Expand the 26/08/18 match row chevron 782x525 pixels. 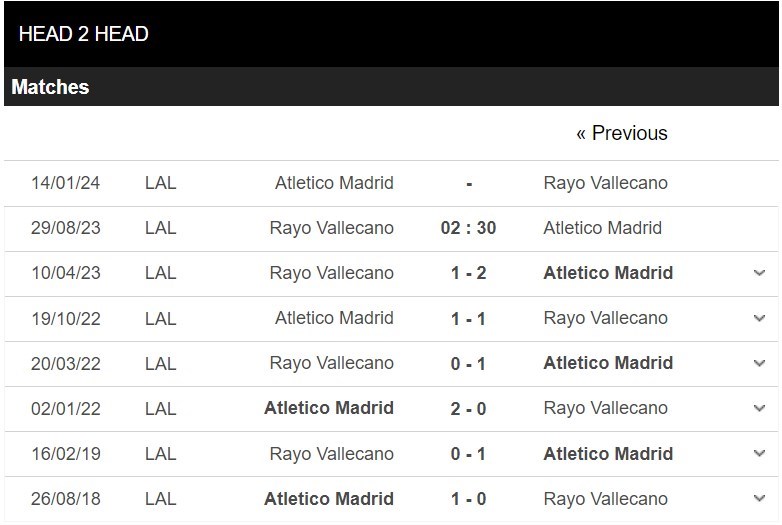coord(759,498)
